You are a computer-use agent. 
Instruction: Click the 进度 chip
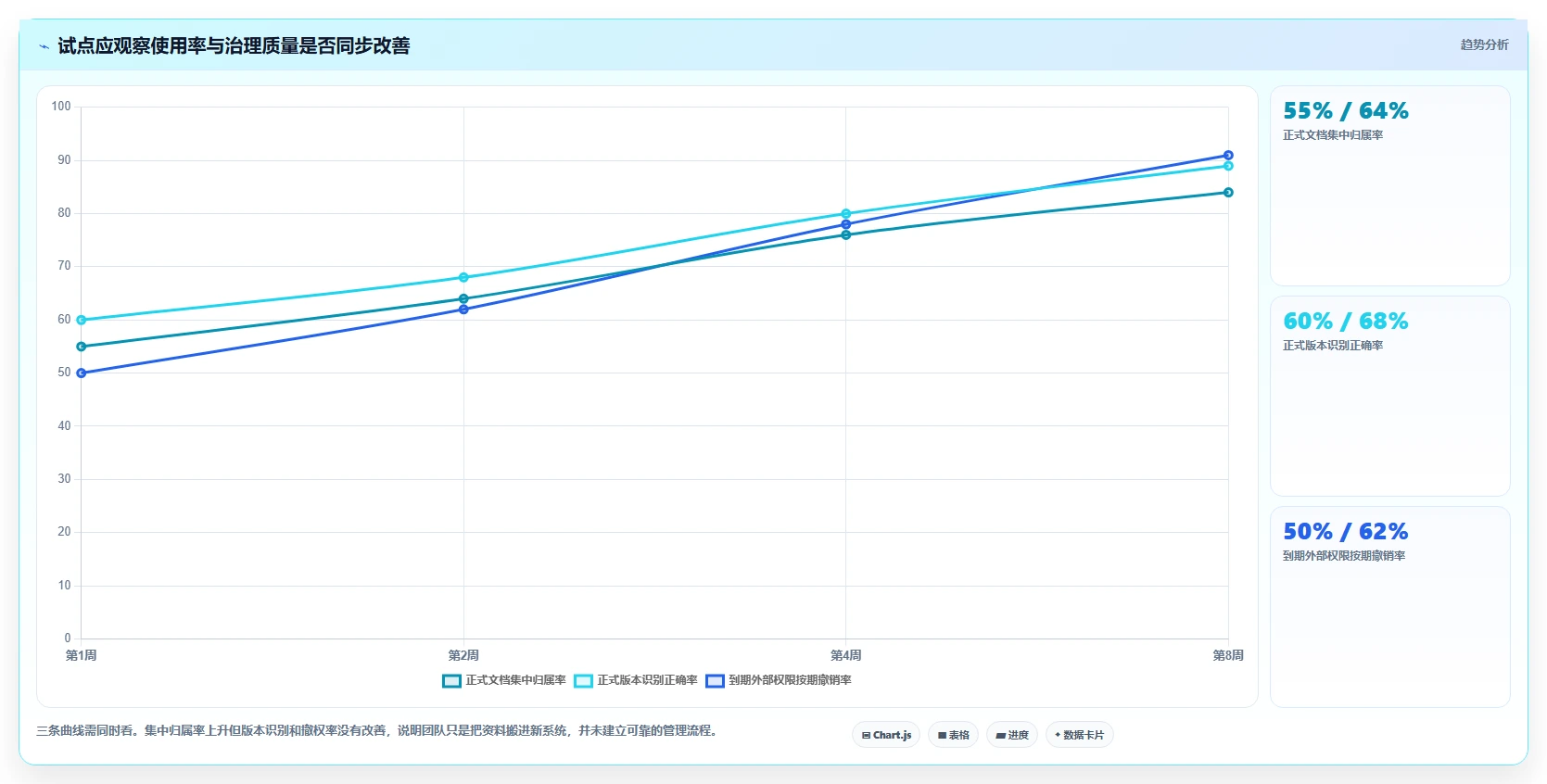pos(1012,735)
